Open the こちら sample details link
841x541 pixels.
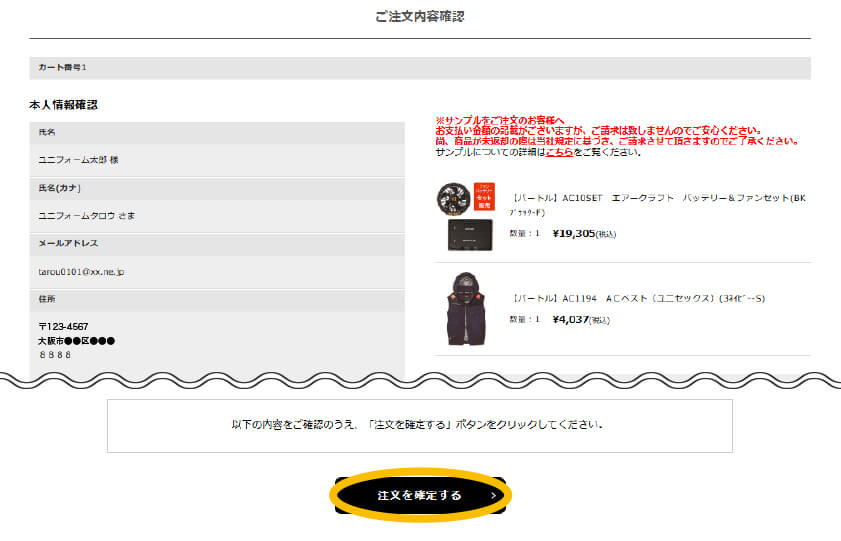tap(559, 152)
